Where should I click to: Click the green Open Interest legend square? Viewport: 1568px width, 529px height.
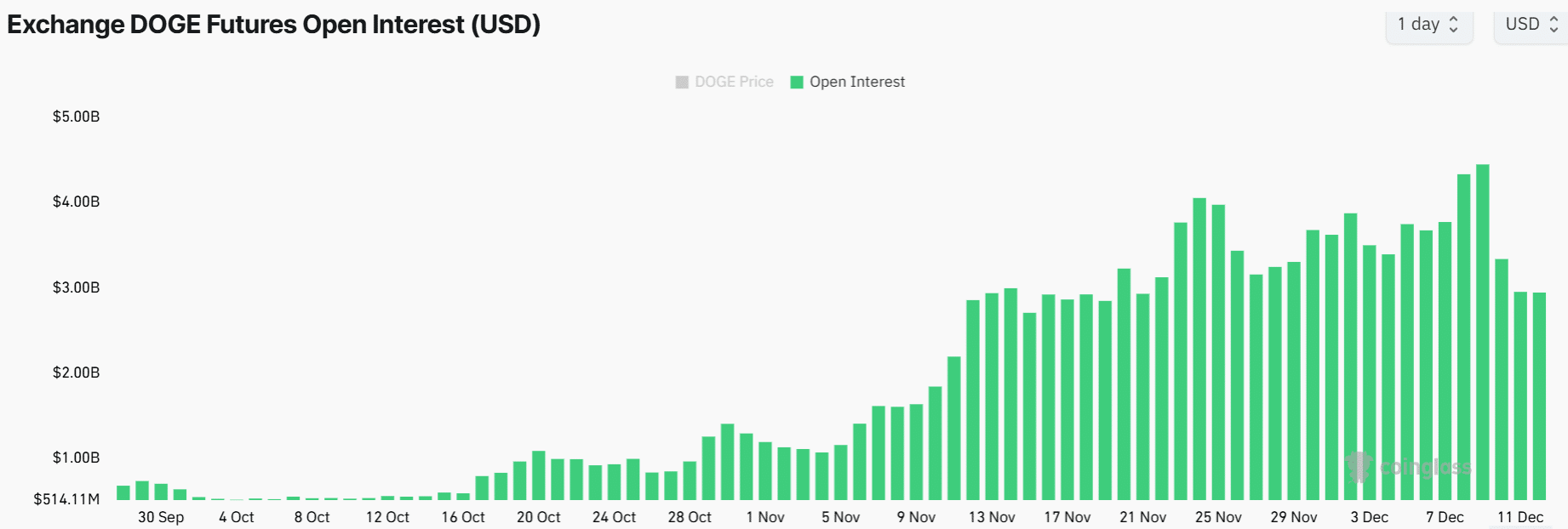[x=797, y=82]
